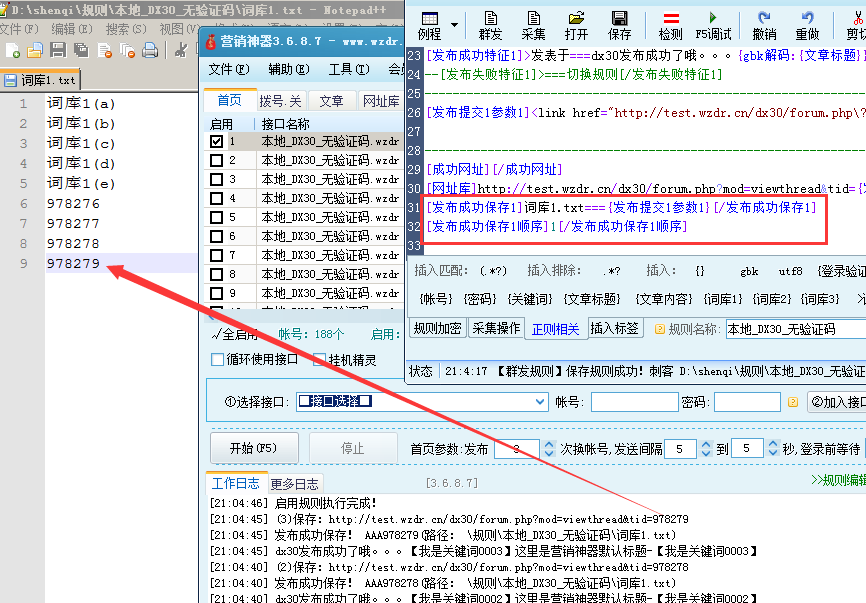Increase the 发布 publish count spinner
The width and height of the screenshot is (866, 603).
pos(549,444)
